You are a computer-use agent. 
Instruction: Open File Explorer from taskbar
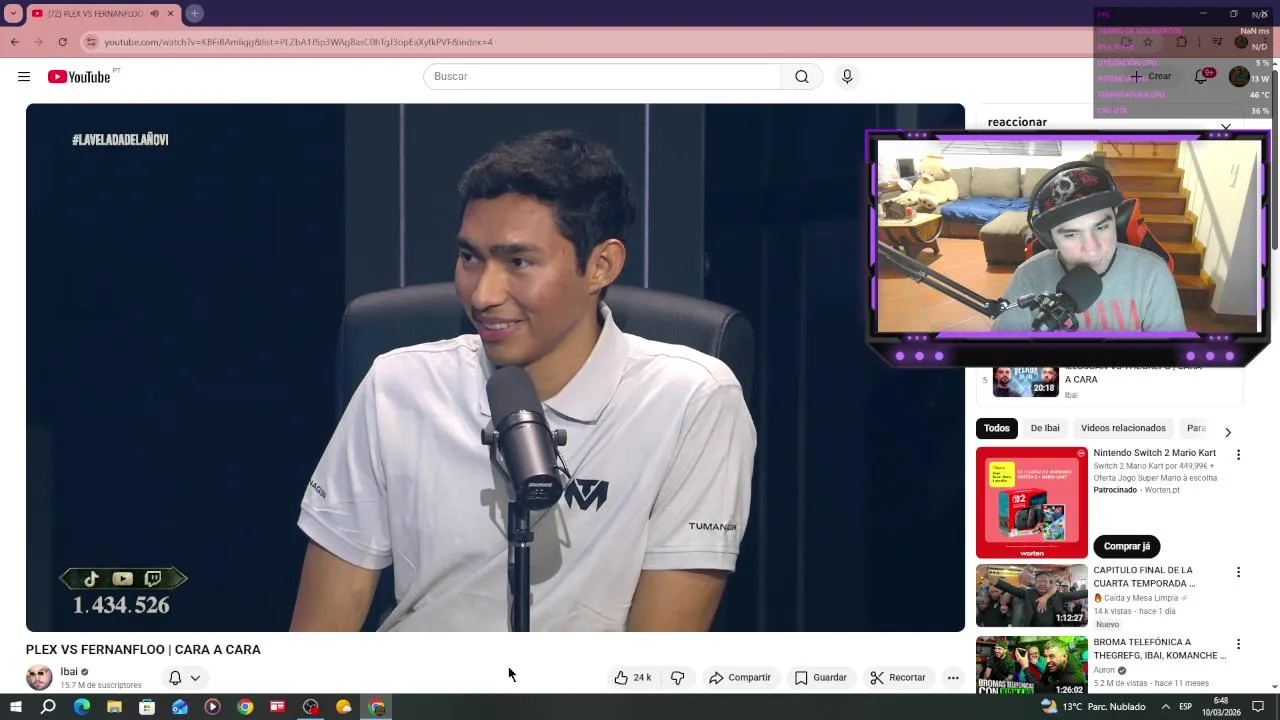[x=114, y=707]
